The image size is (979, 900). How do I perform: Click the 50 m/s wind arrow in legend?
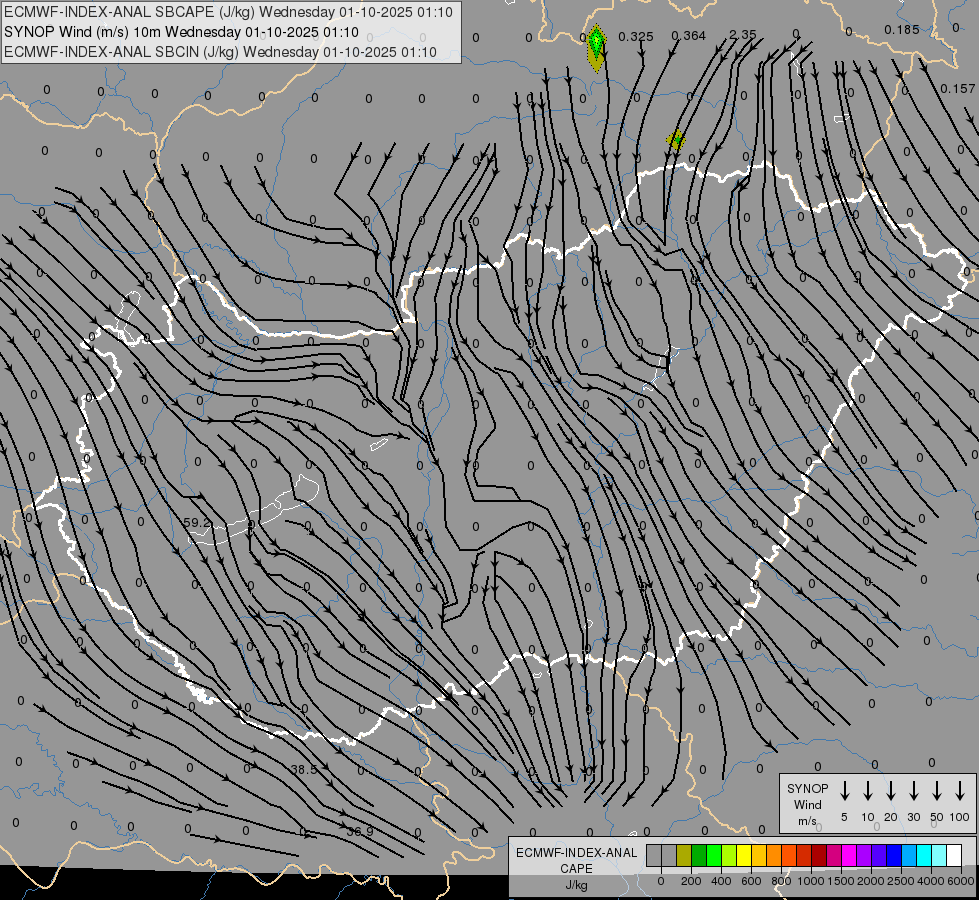tap(937, 790)
